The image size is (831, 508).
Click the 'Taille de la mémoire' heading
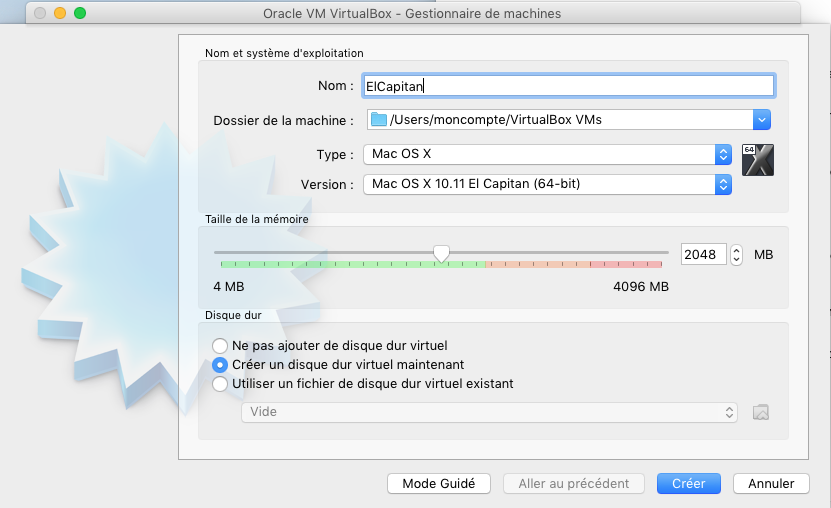[257, 219]
